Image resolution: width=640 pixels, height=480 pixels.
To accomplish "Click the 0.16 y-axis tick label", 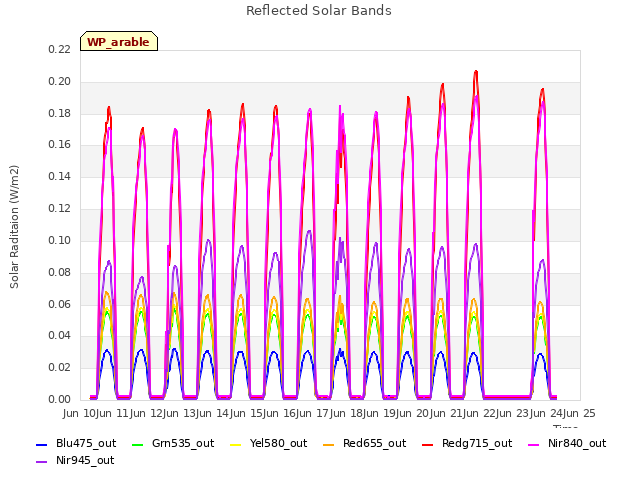I will tap(60, 145).
